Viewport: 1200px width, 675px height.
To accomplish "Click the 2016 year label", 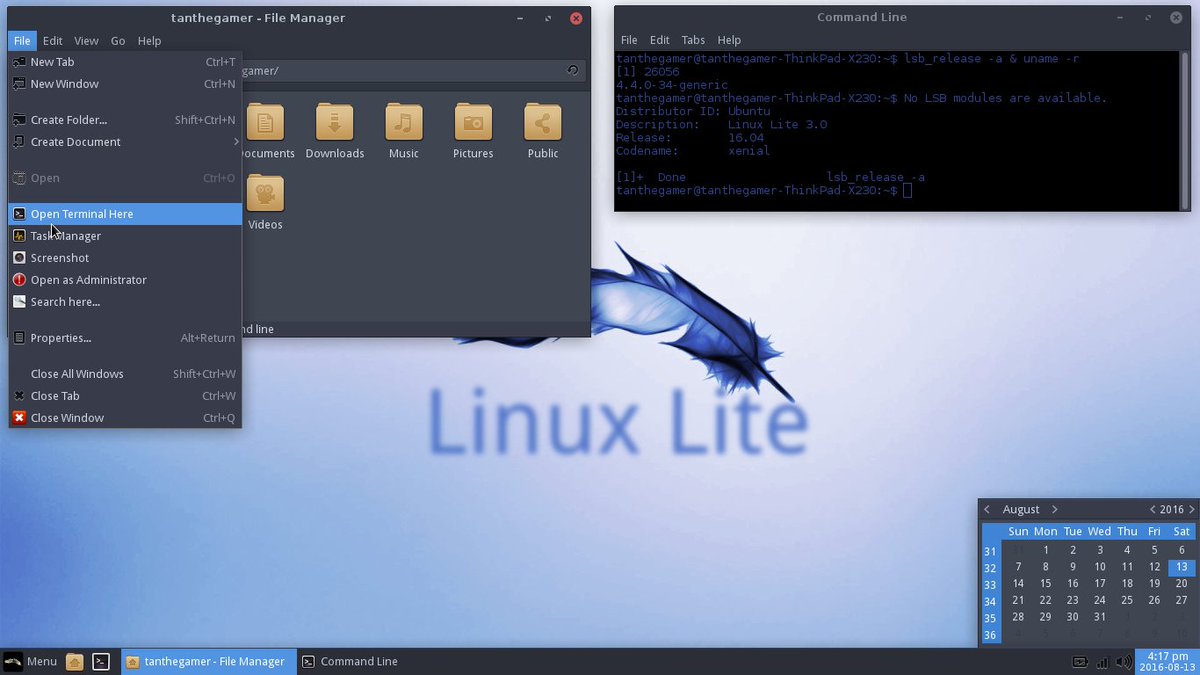I will [1172, 509].
